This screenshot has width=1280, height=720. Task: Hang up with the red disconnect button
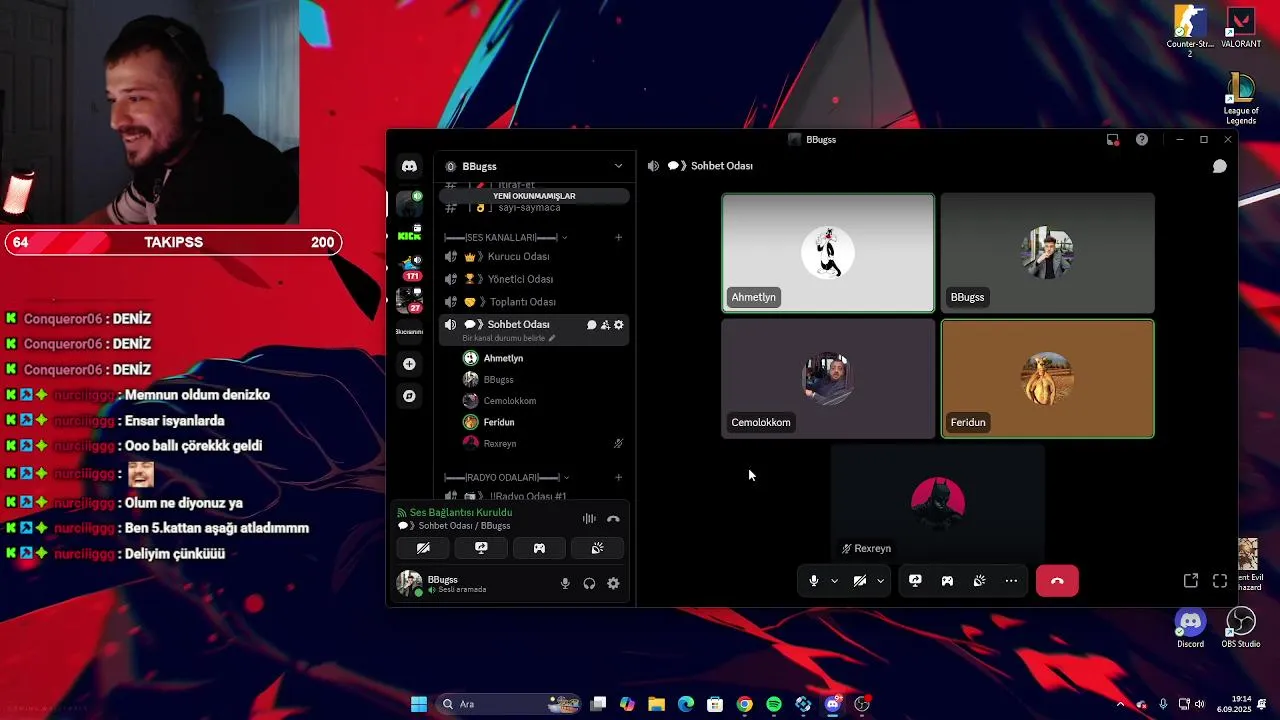[1057, 581]
